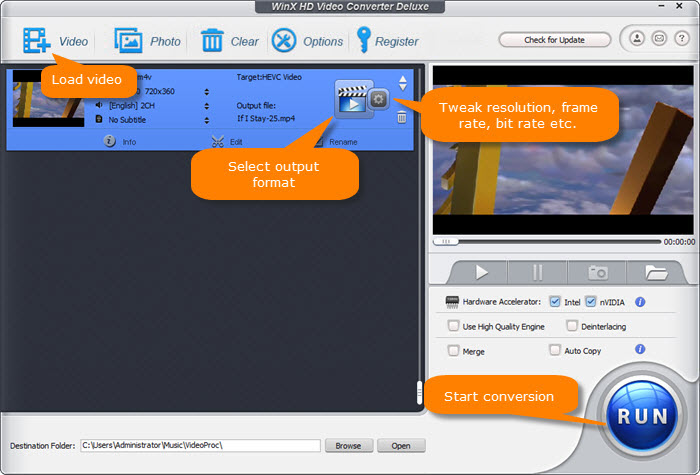The height and width of the screenshot is (475, 700).
Task: Play the preview video
Action: coord(480,272)
